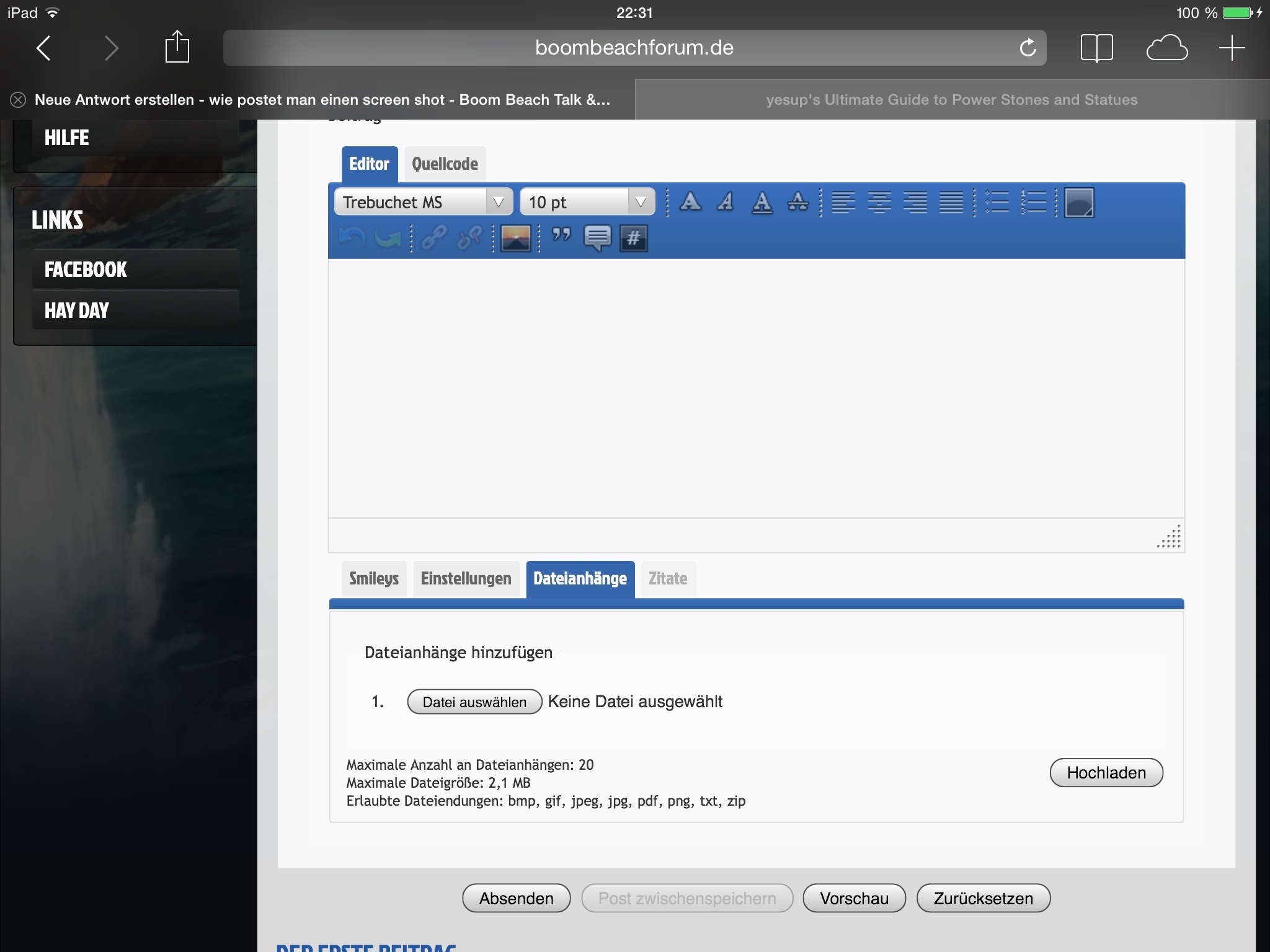Open the 10 pt font size dropdown

tap(587, 202)
